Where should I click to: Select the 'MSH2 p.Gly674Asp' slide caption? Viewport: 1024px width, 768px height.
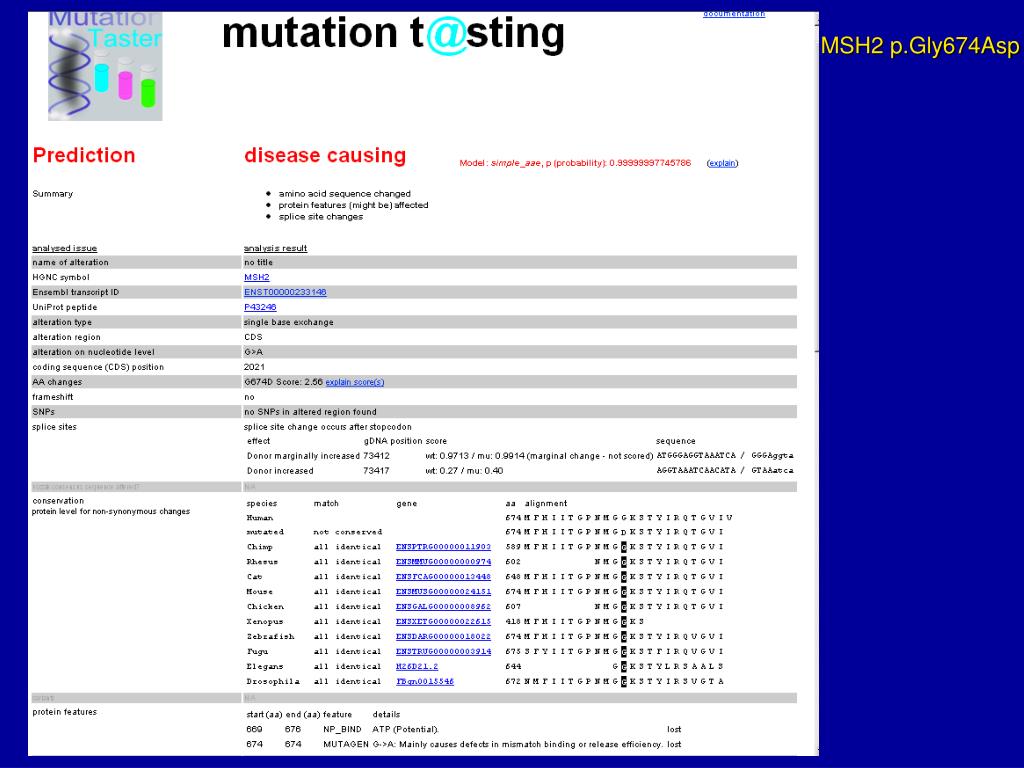pyautogui.click(x=920, y=46)
